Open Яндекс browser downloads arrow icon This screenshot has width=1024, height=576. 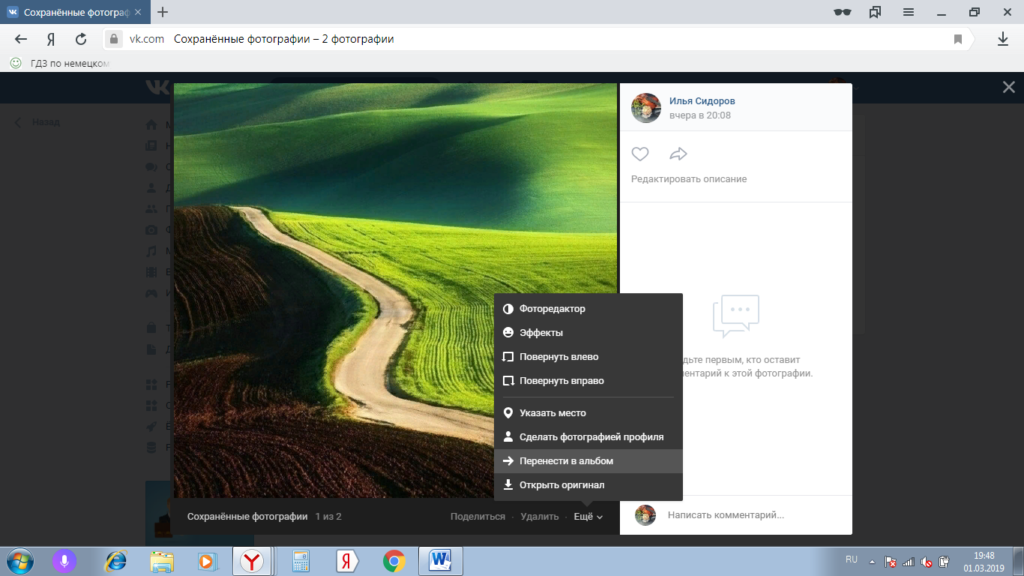(x=1002, y=39)
